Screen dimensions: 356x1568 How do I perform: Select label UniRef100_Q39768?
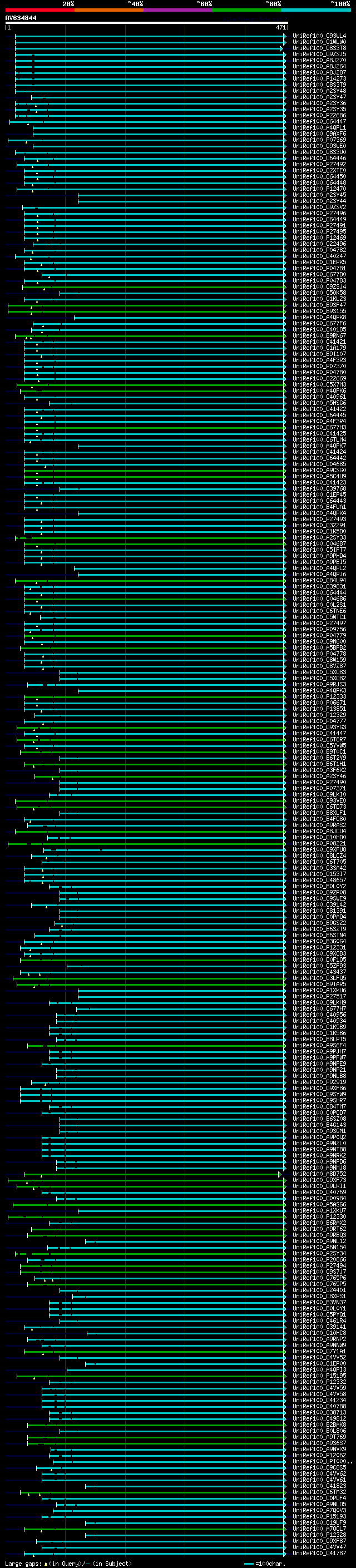[x=319, y=489]
